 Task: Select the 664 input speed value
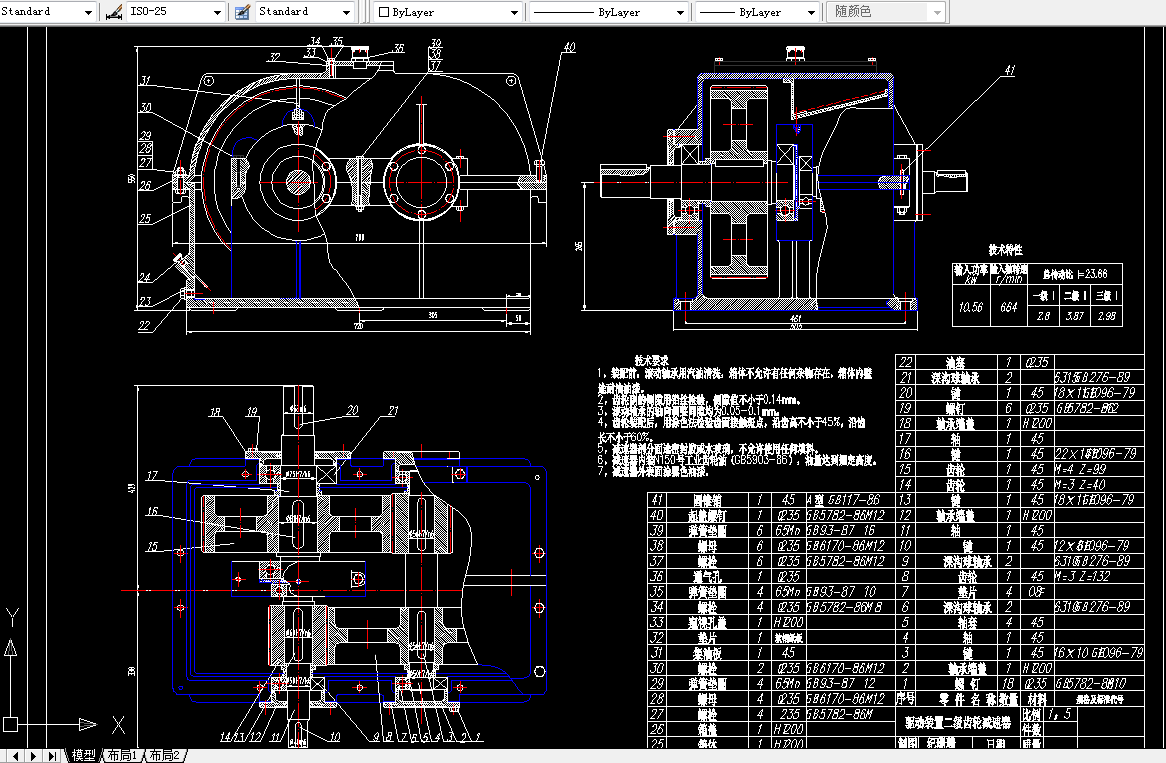click(x=1008, y=307)
